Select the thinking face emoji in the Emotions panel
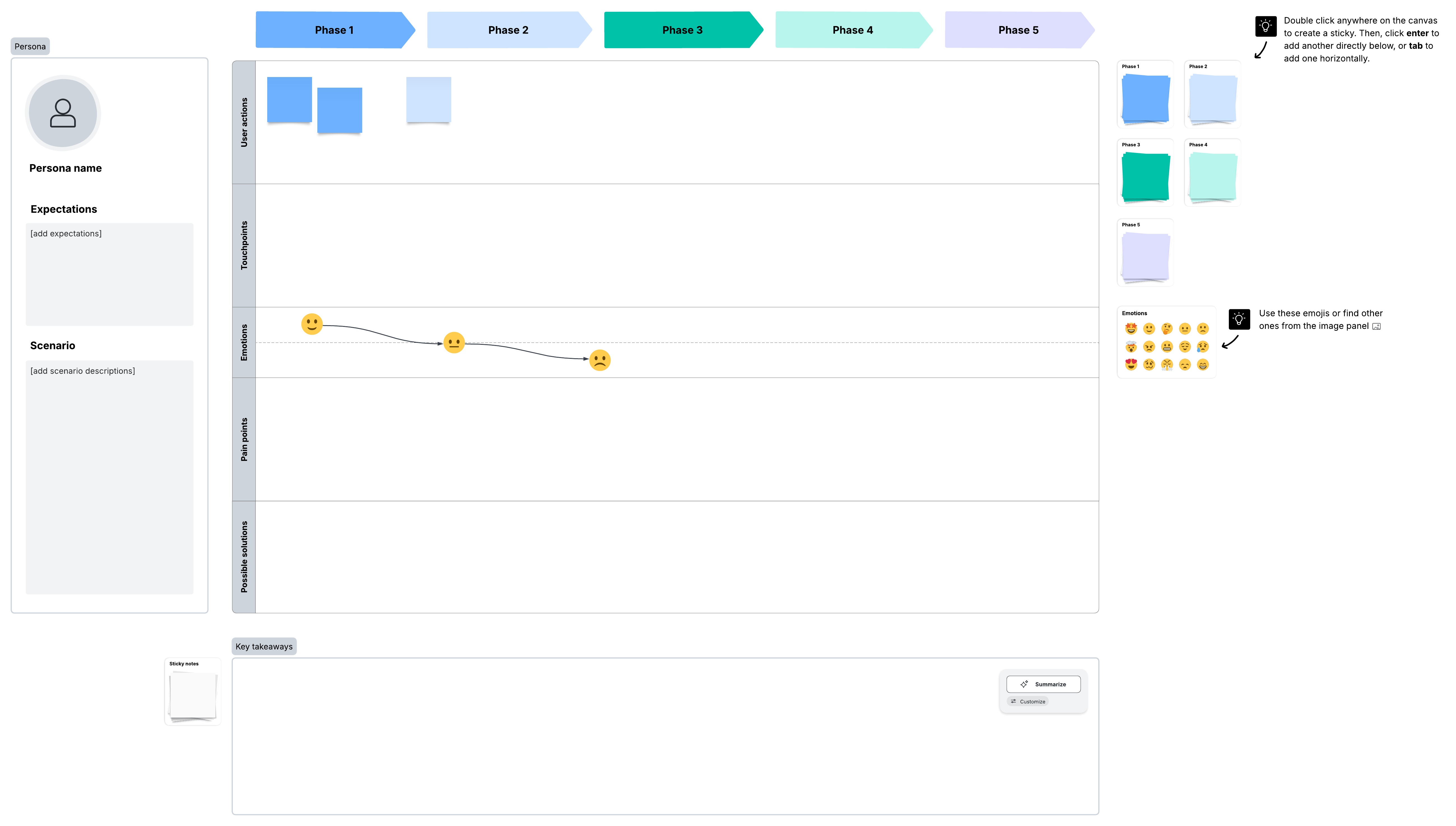Image resolution: width=1456 pixels, height=826 pixels. (x=1167, y=329)
